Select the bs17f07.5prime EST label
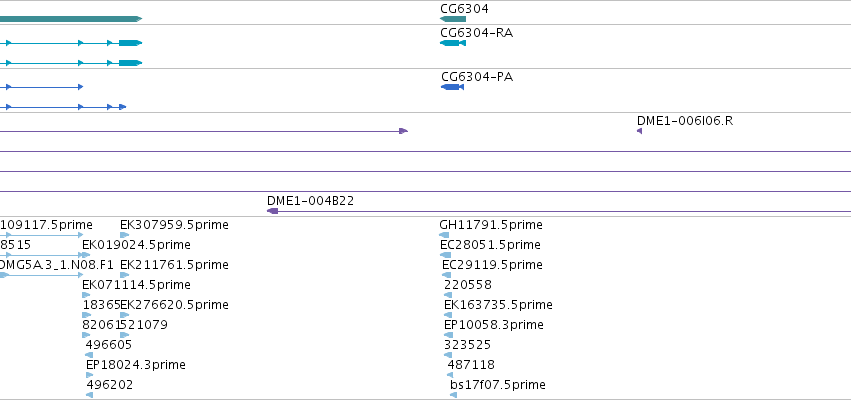 click(498, 385)
